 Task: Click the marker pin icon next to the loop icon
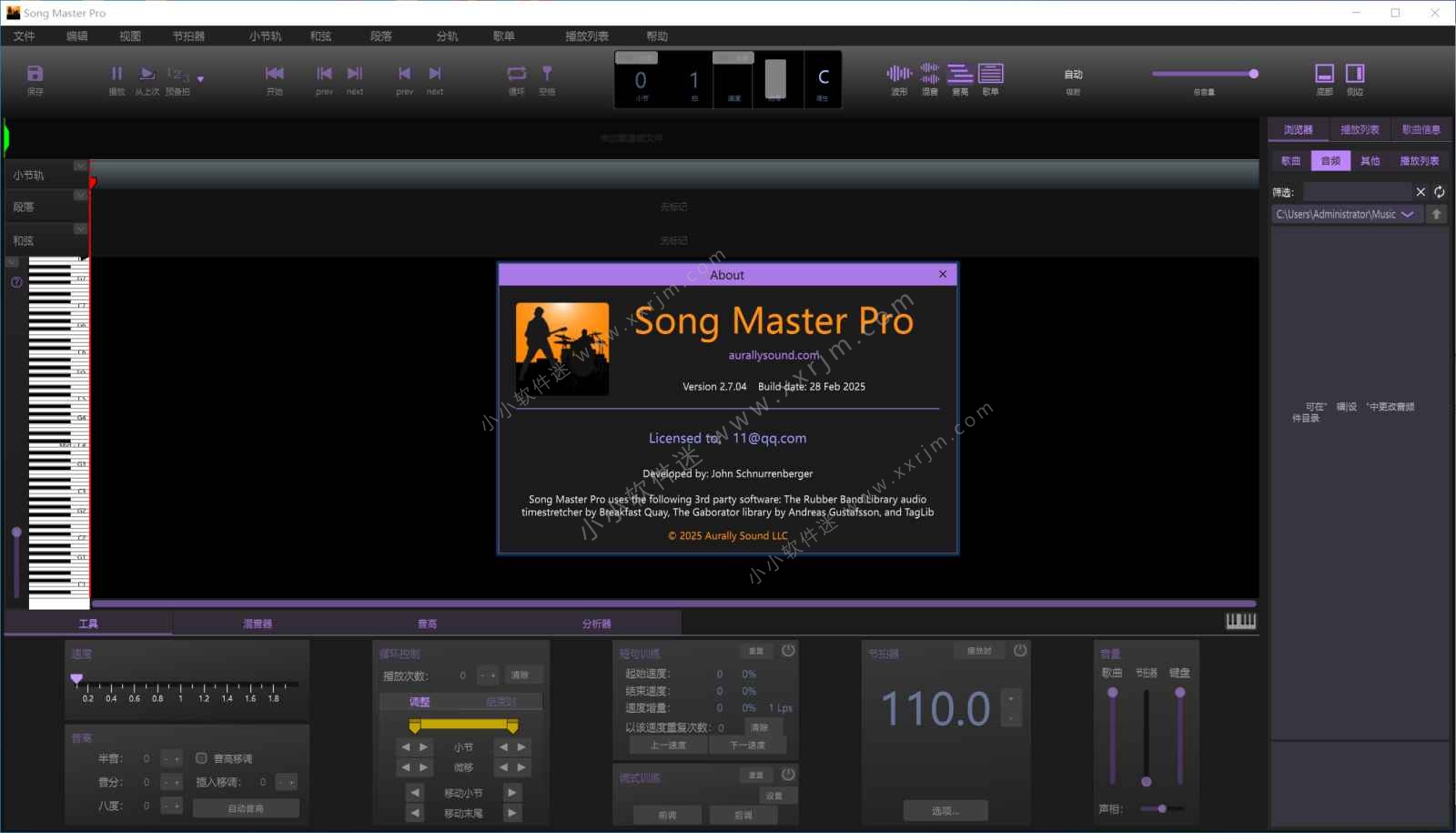(547, 74)
